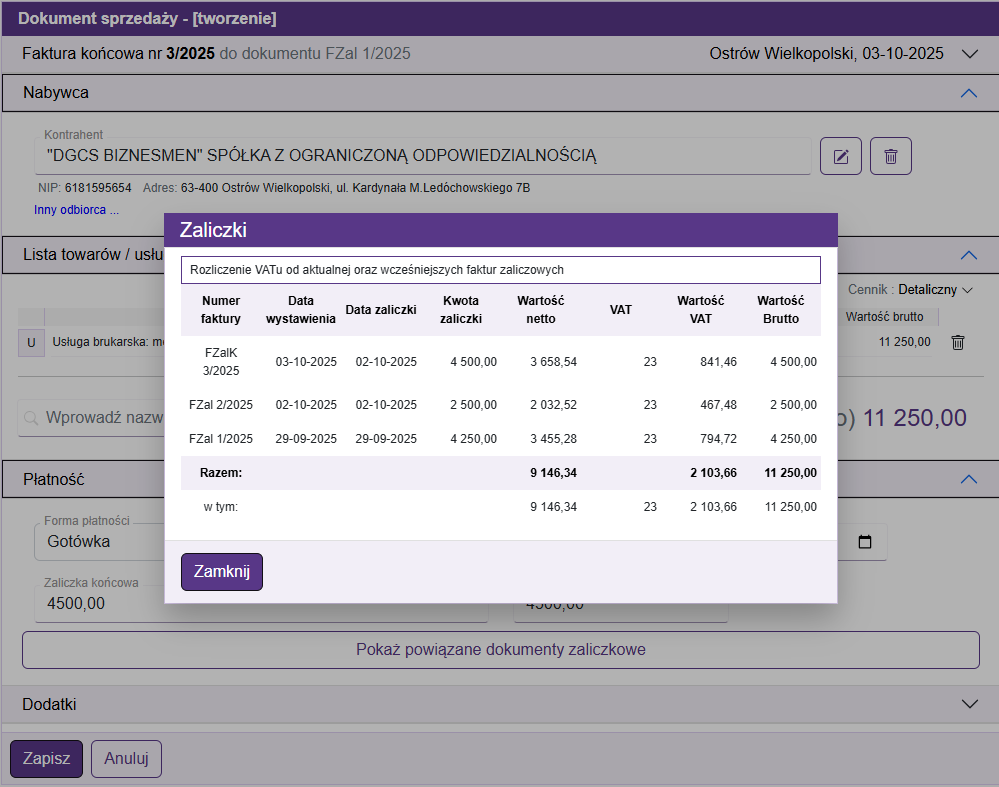
Task: Click the U unit marker of item row
Action: tap(31, 342)
